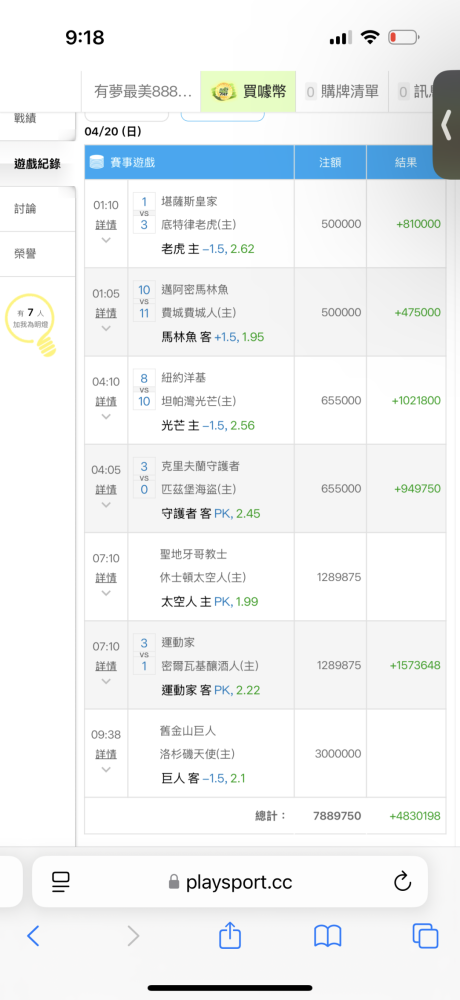Viewport: 460px width, 1000px height.
Task: Open the 購牌清單 tab
Action: click(x=343, y=92)
